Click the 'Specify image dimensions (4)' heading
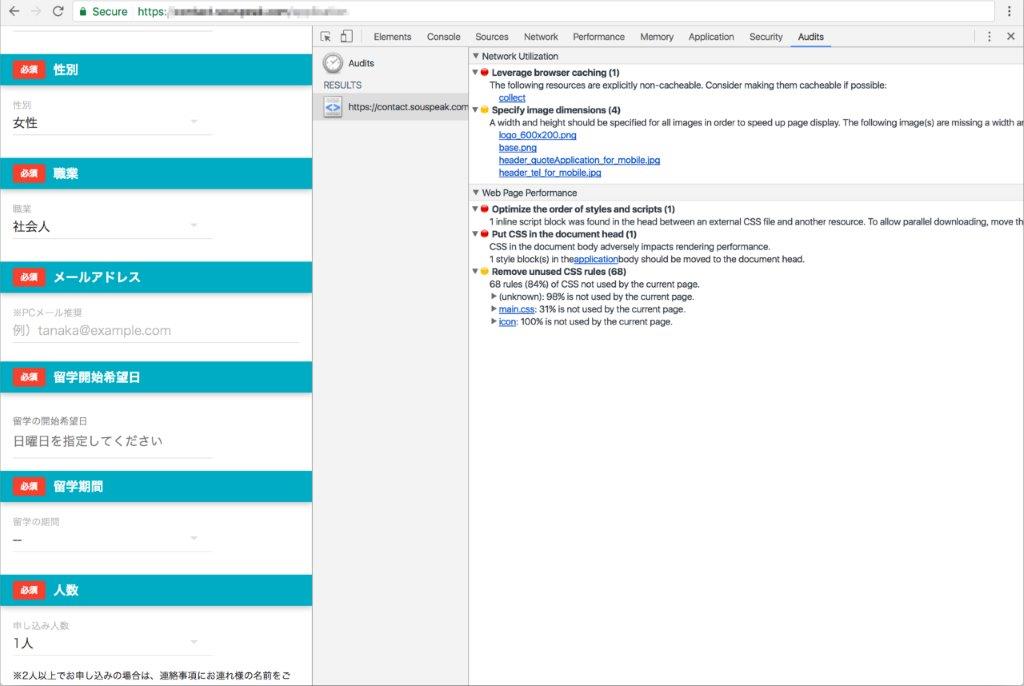 (556, 110)
